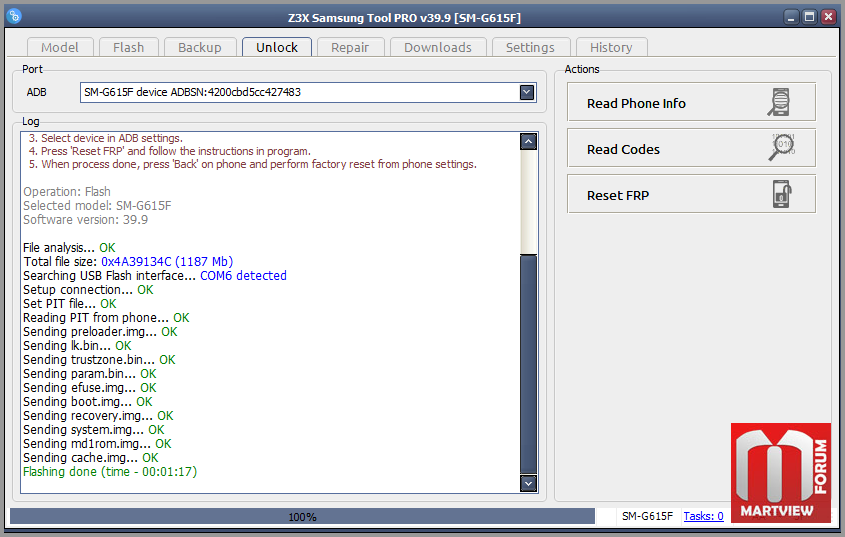
Task: Click the Reset FRP phone unlock icon
Action: [782, 194]
